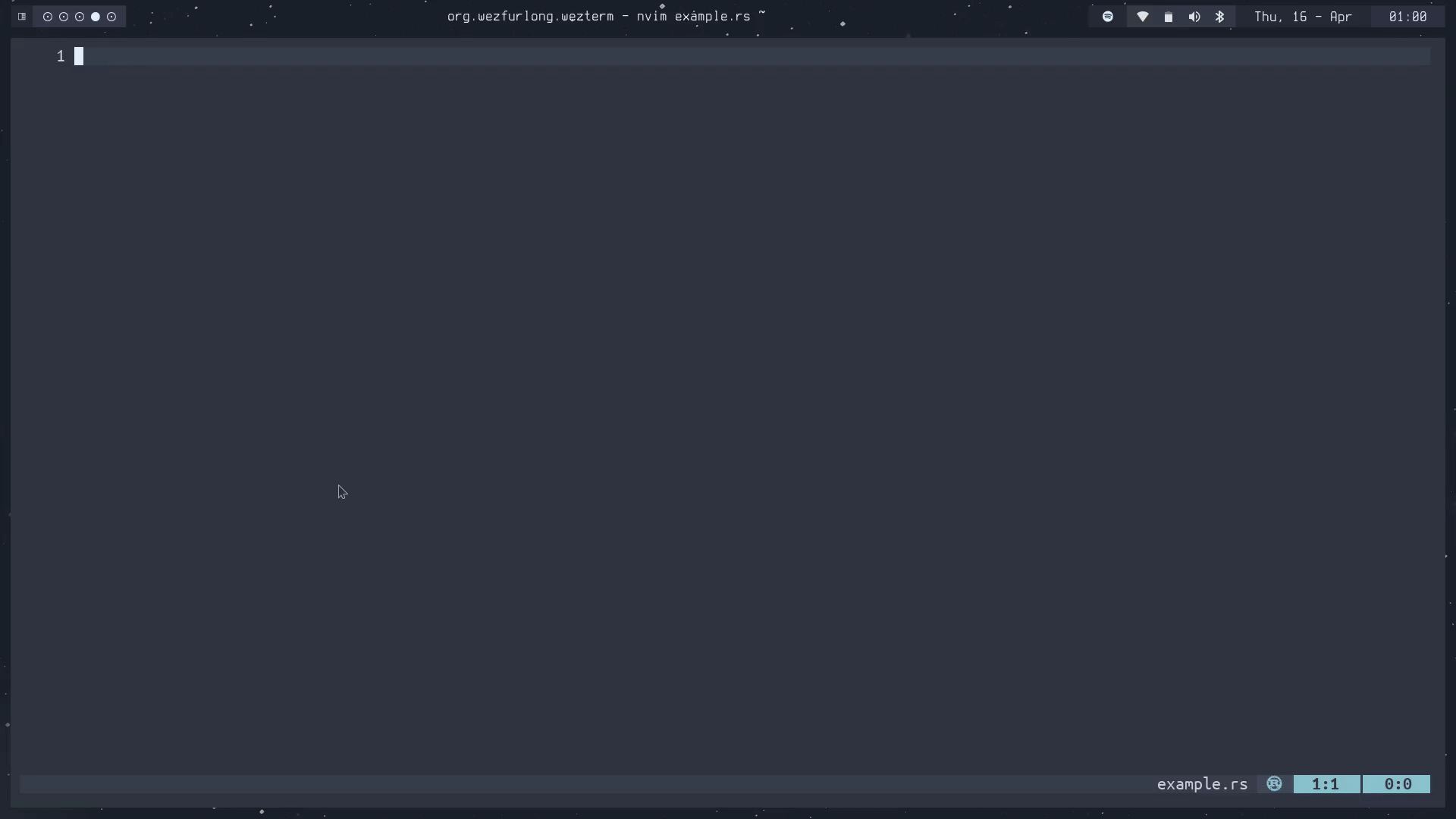Image resolution: width=1456 pixels, height=819 pixels.
Task: Click the example.rs filename in the statusline
Action: pyautogui.click(x=1202, y=784)
